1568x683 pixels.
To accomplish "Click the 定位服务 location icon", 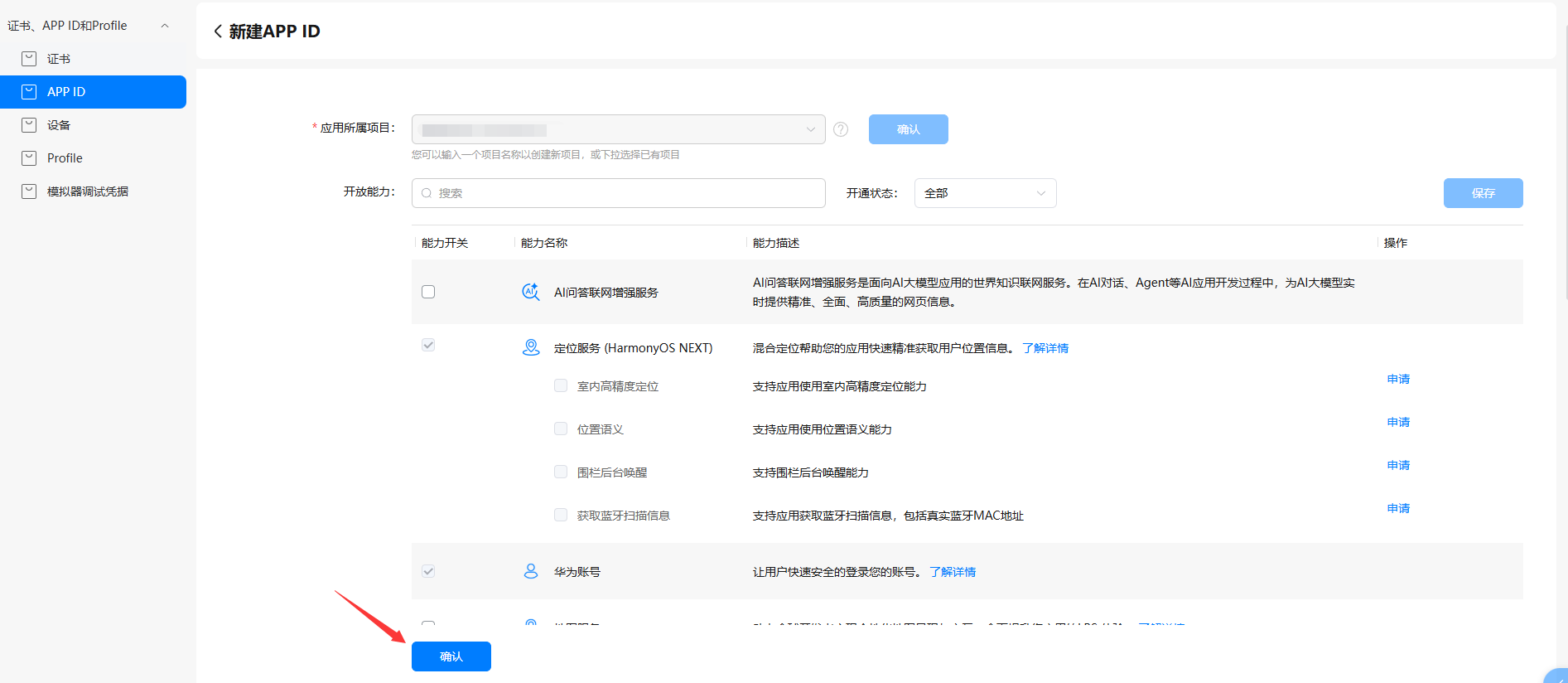I will tap(531, 347).
